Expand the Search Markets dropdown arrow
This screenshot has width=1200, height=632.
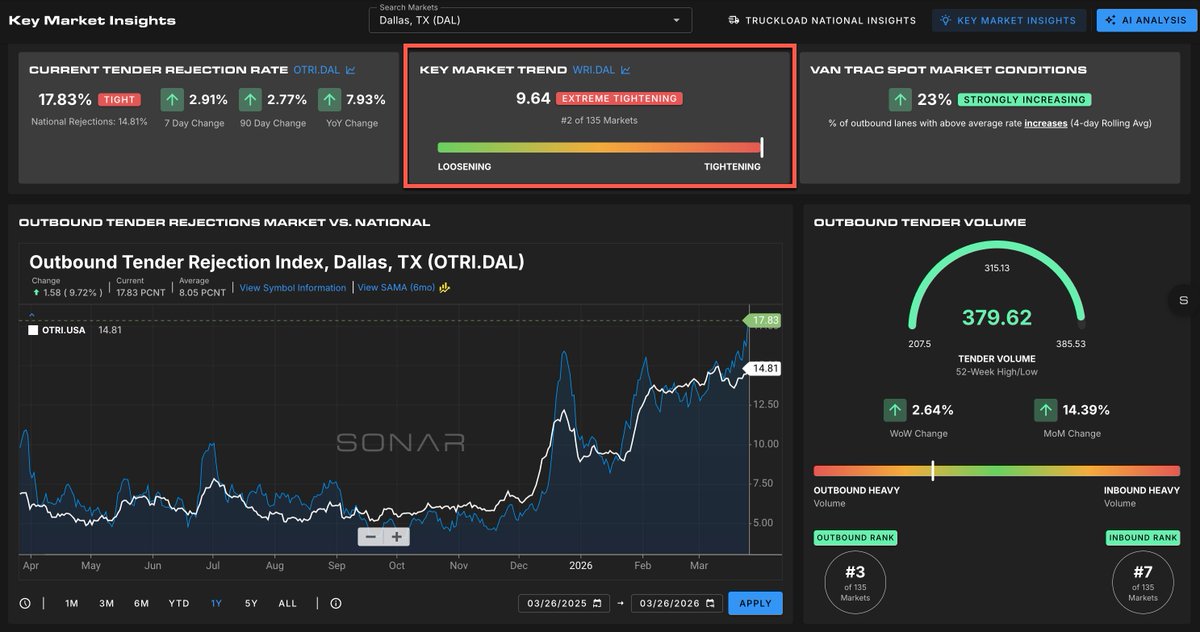[677, 20]
